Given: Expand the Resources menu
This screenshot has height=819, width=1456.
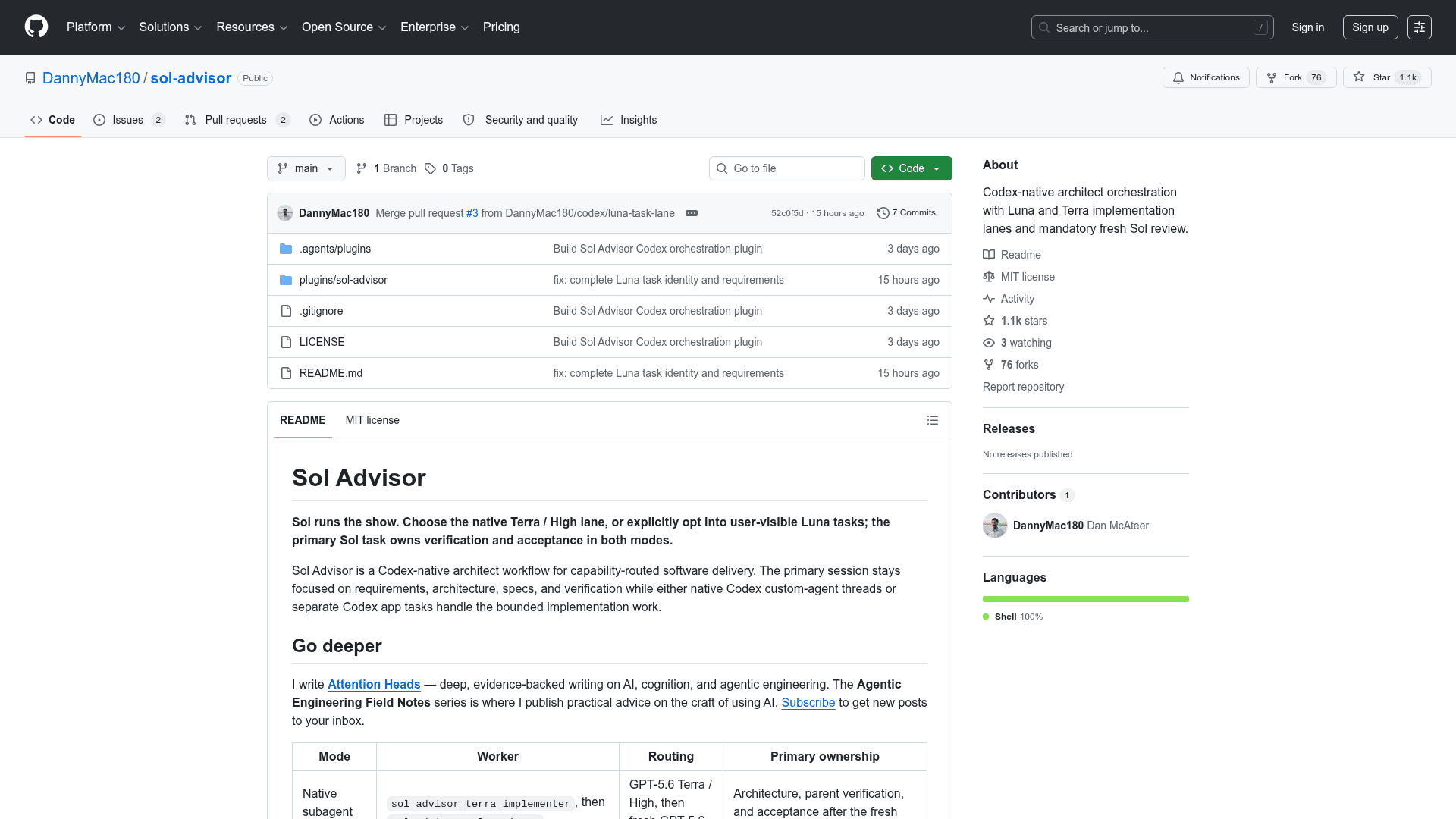Looking at the screenshot, I should [x=252, y=27].
